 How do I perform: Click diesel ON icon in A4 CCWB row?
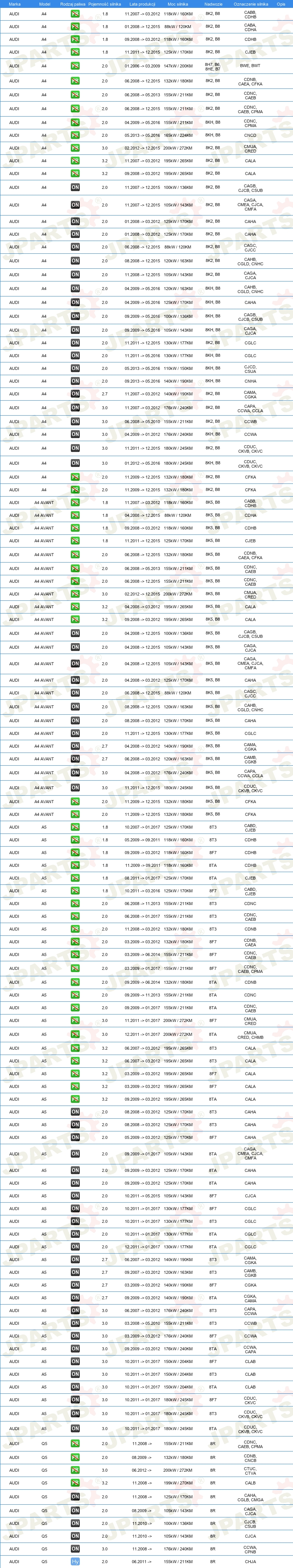(x=75, y=421)
